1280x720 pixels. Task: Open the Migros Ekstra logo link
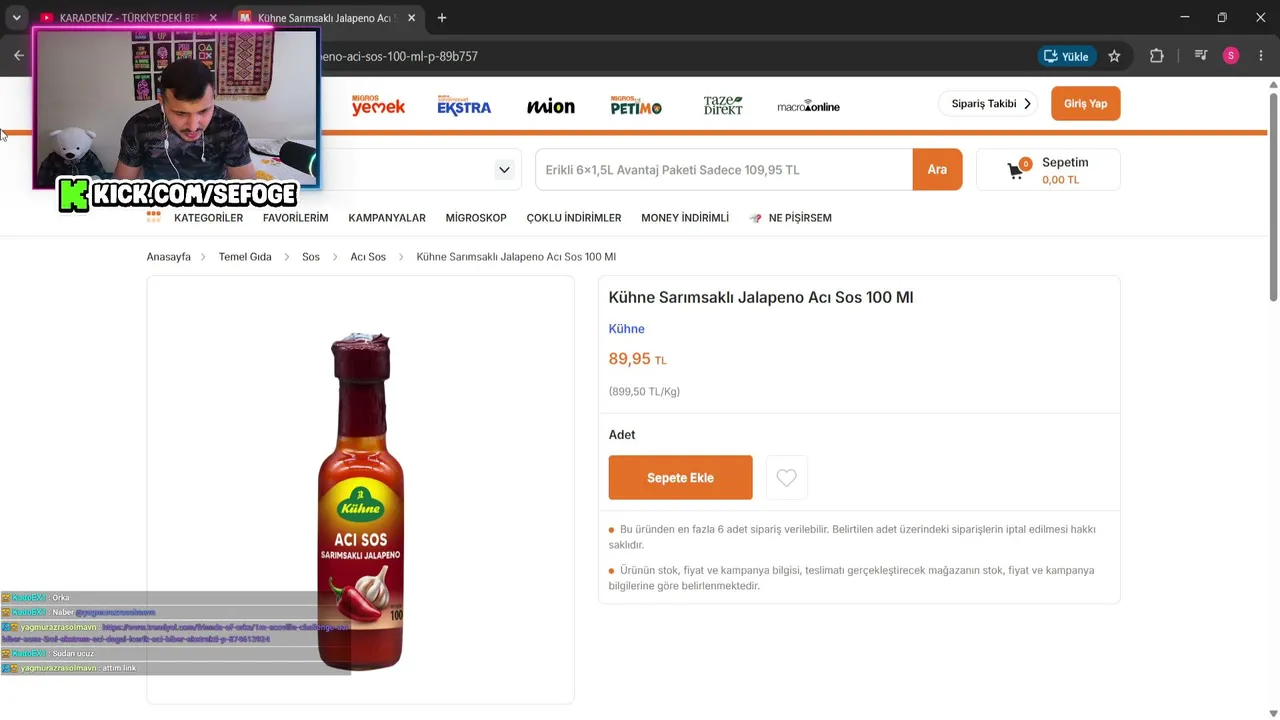(x=464, y=105)
